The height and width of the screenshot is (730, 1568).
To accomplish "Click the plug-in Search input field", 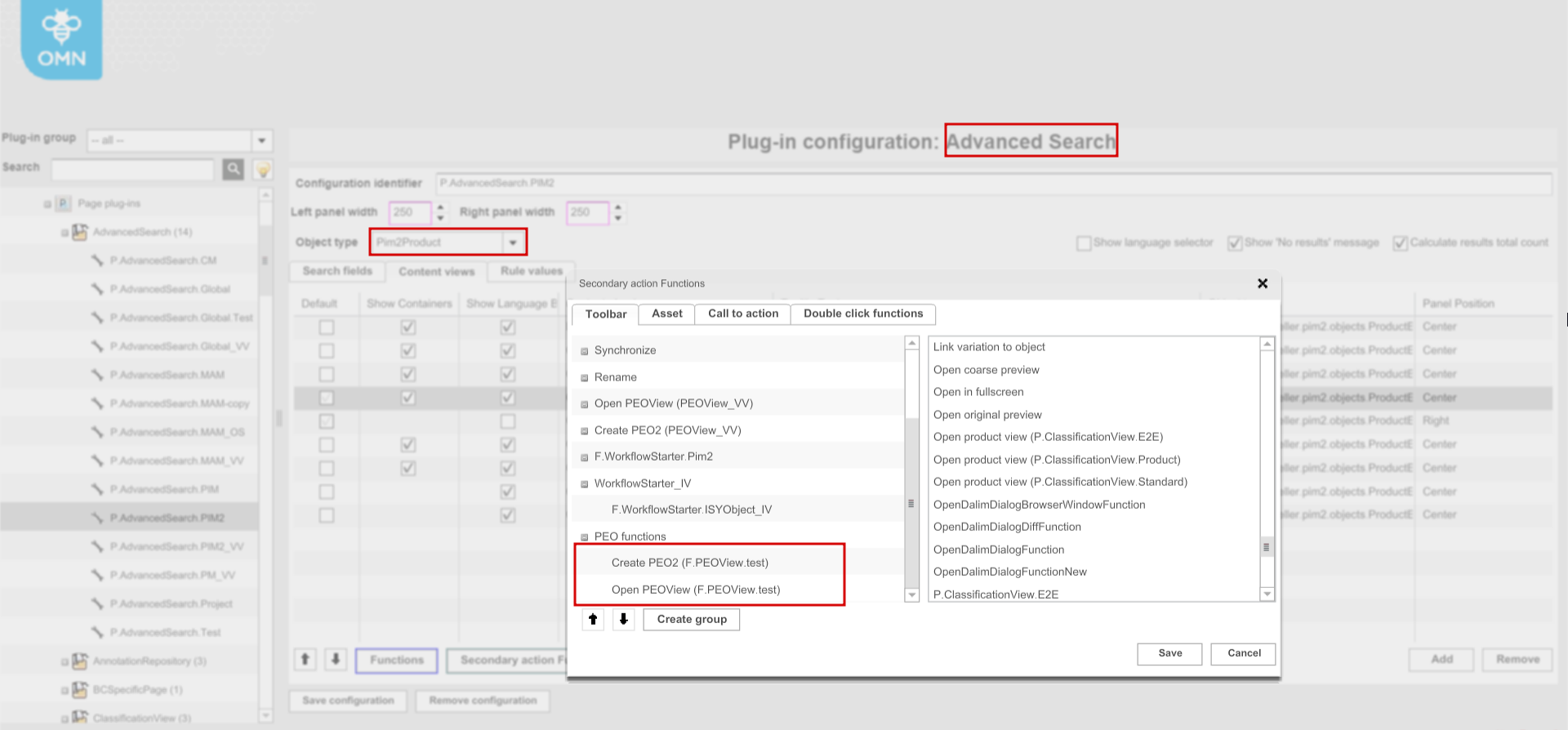I will (x=133, y=169).
